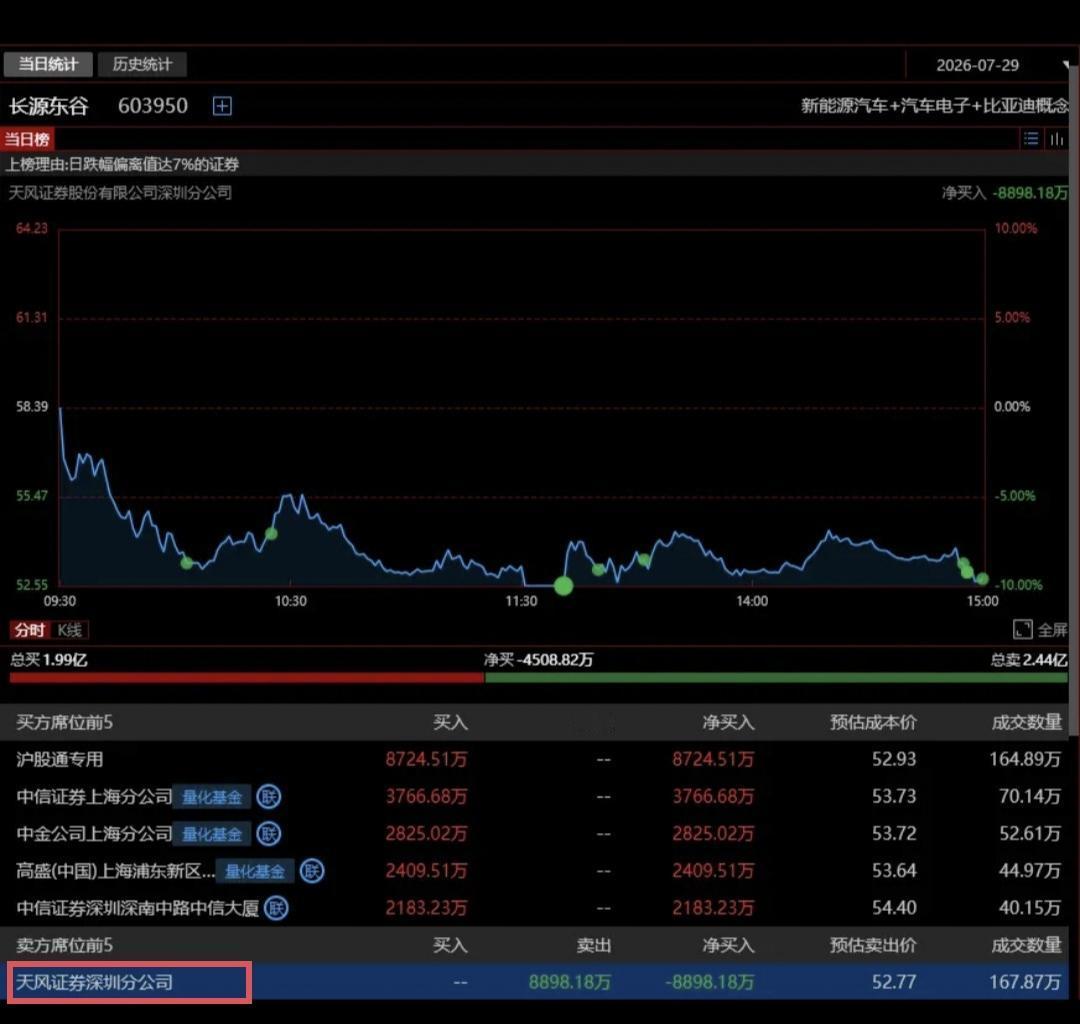Click the red 总买 portion of the bar

point(247,678)
